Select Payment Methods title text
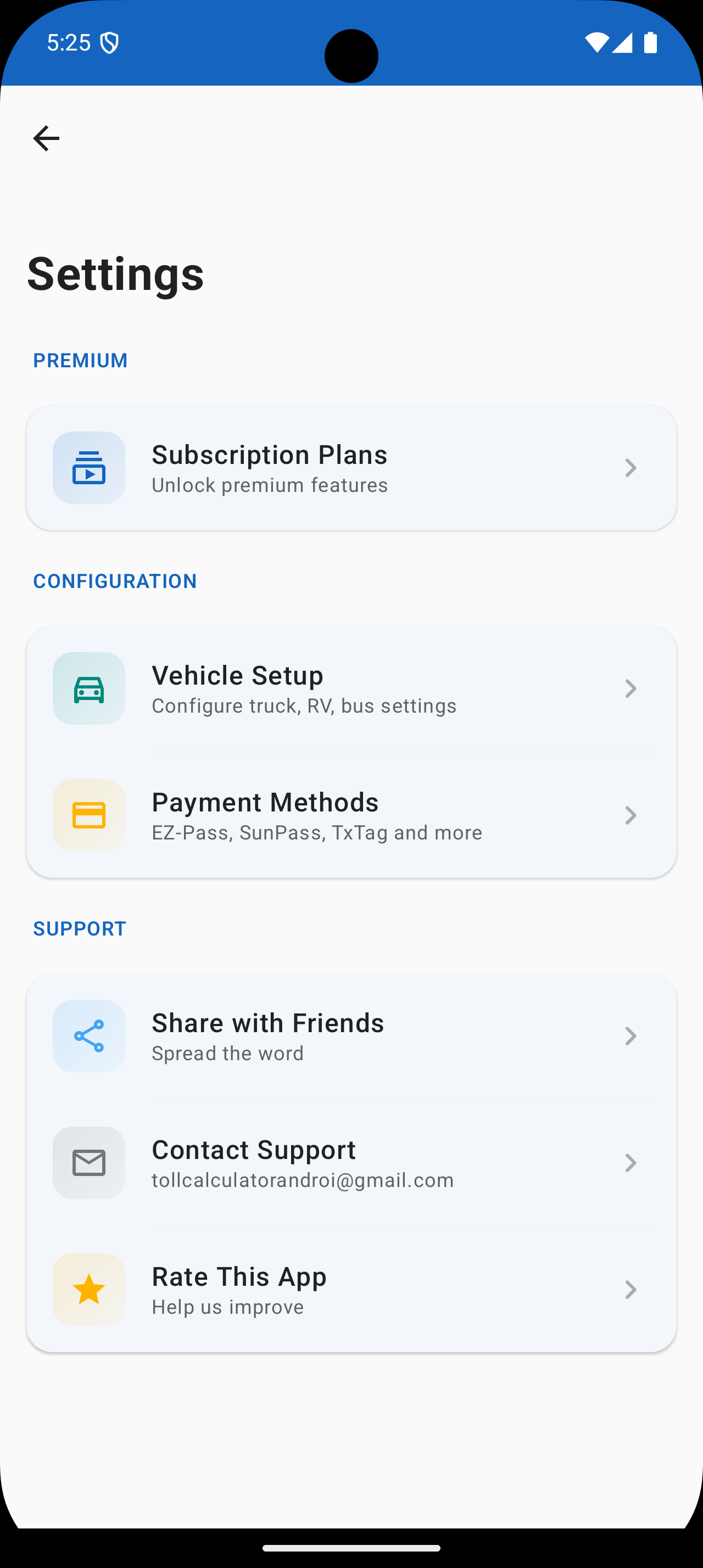 pyautogui.click(x=265, y=802)
